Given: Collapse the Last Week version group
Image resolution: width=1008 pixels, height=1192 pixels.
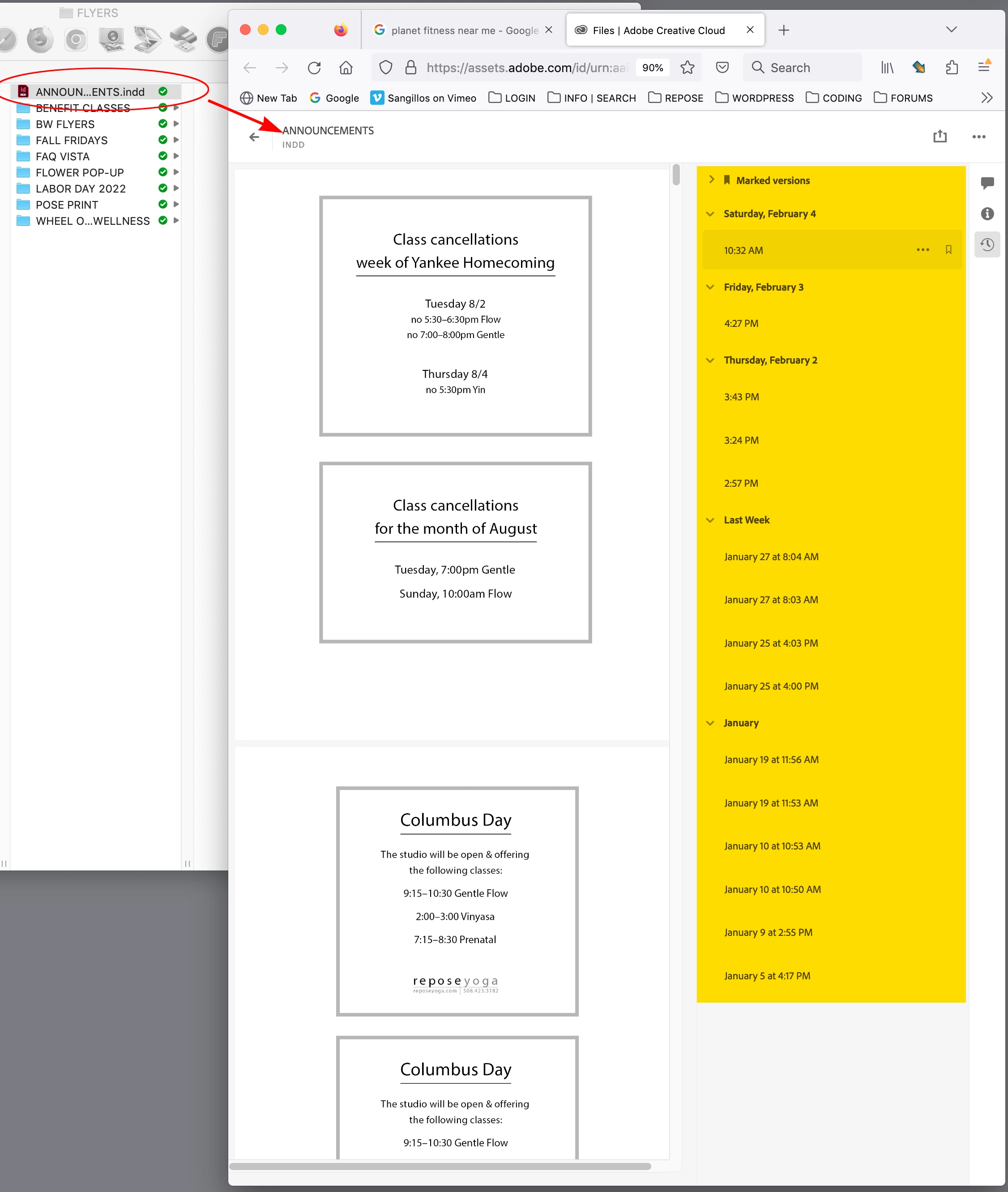Looking at the screenshot, I should [710, 520].
